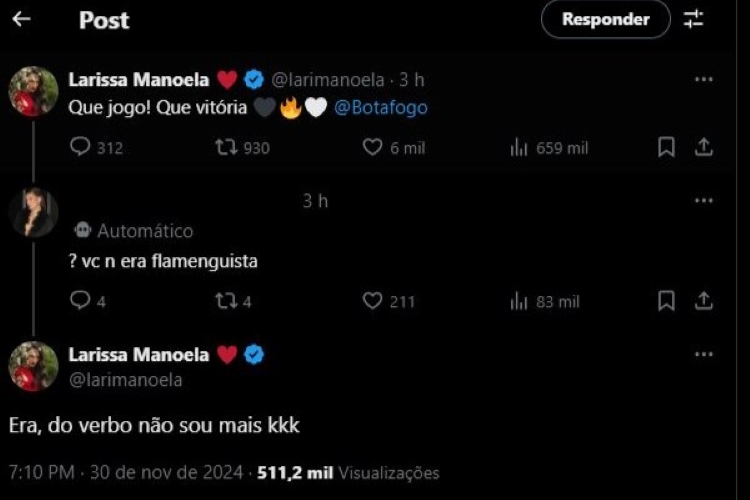Image resolution: width=750 pixels, height=500 pixels.
Task: Open reply sorting filter icon
Action: click(694, 19)
